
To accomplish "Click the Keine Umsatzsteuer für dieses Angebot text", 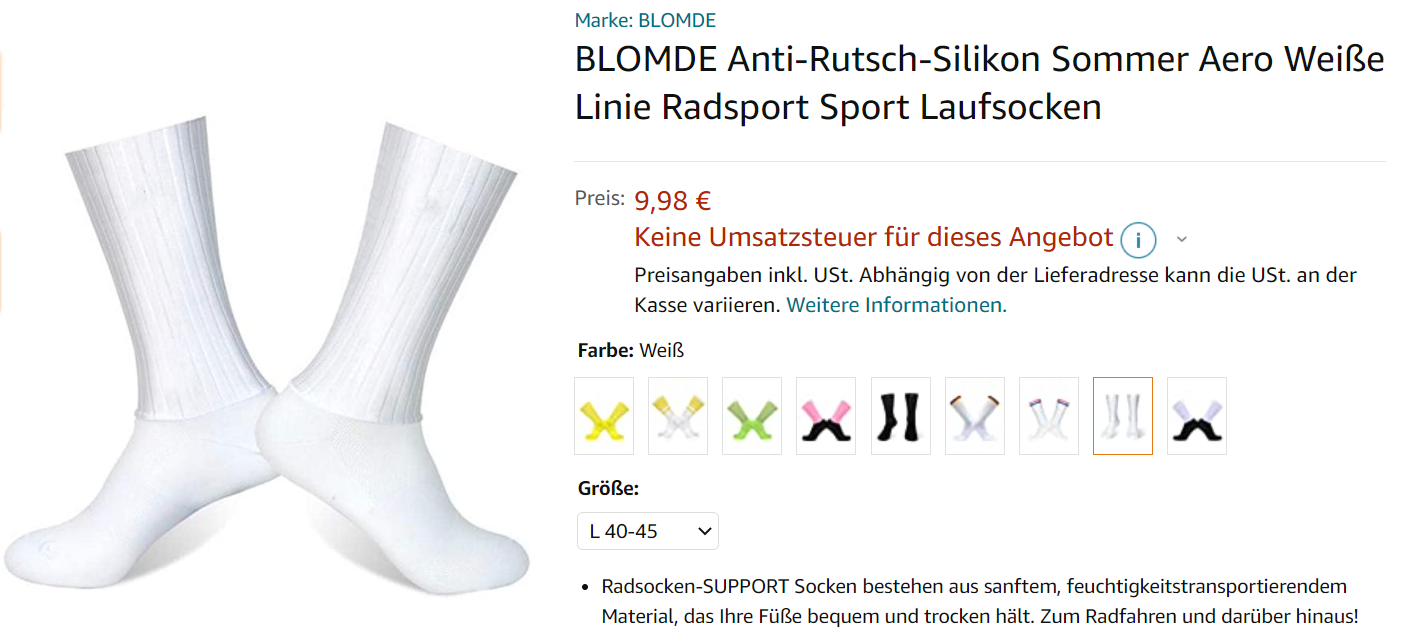I will tap(874, 238).
